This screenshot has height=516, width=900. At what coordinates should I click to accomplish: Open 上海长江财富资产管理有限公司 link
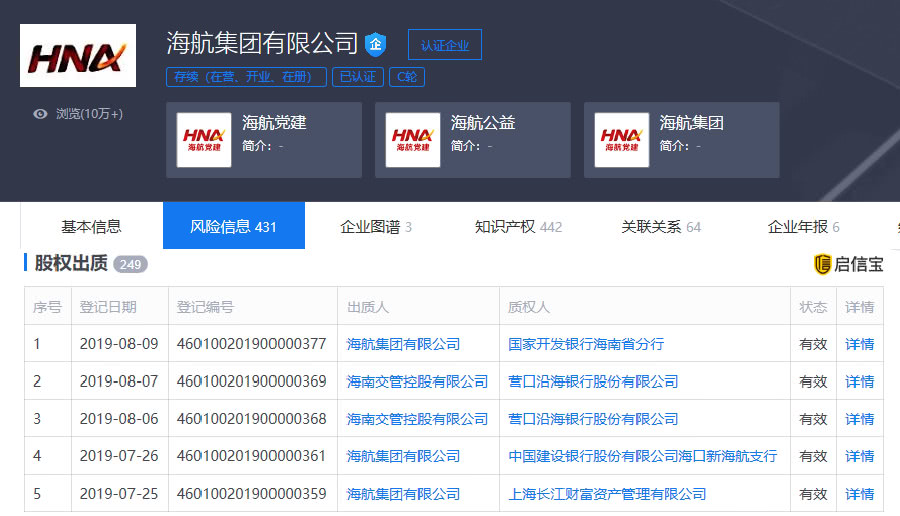(607, 494)
